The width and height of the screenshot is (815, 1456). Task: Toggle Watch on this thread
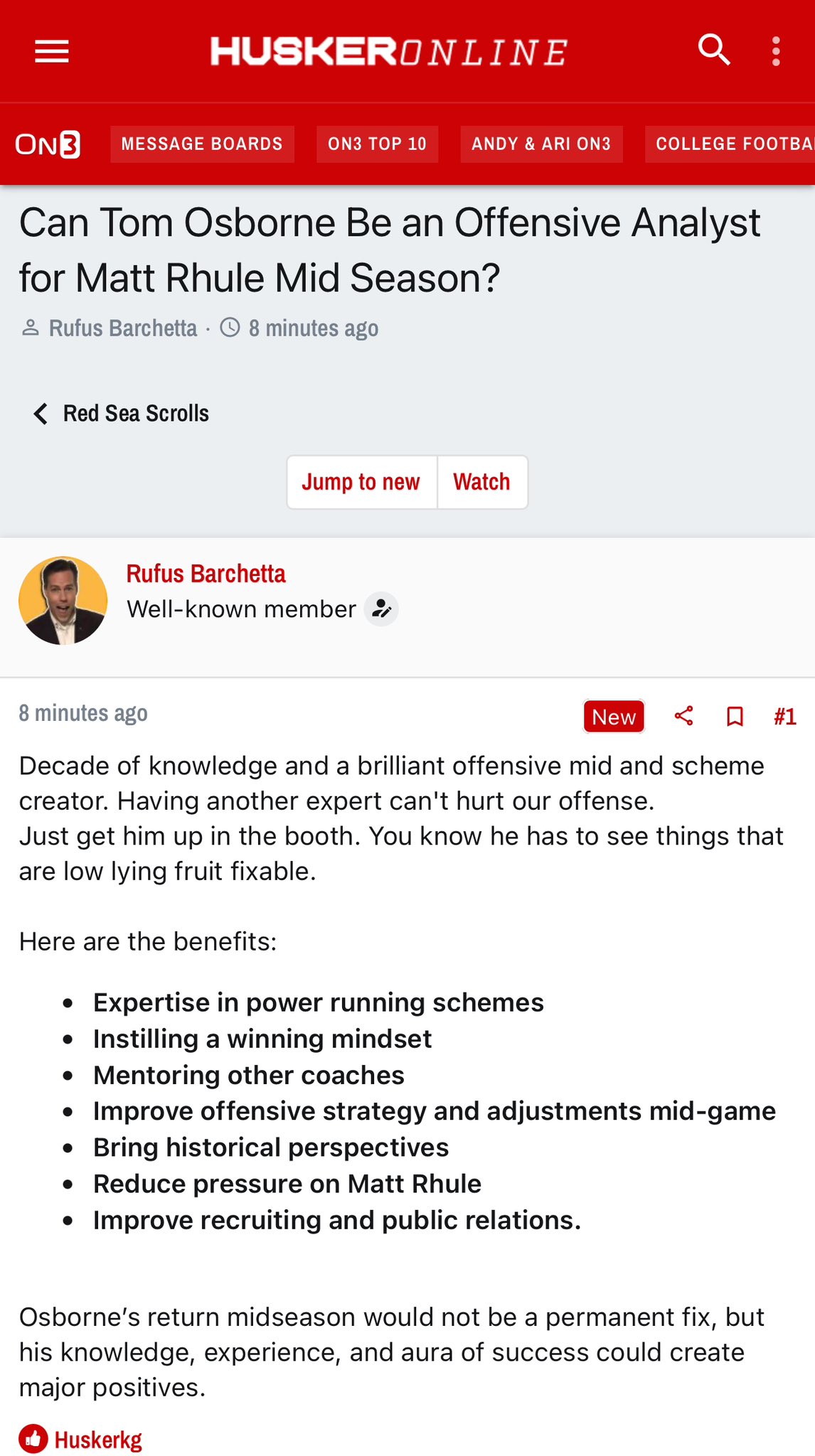482,482
